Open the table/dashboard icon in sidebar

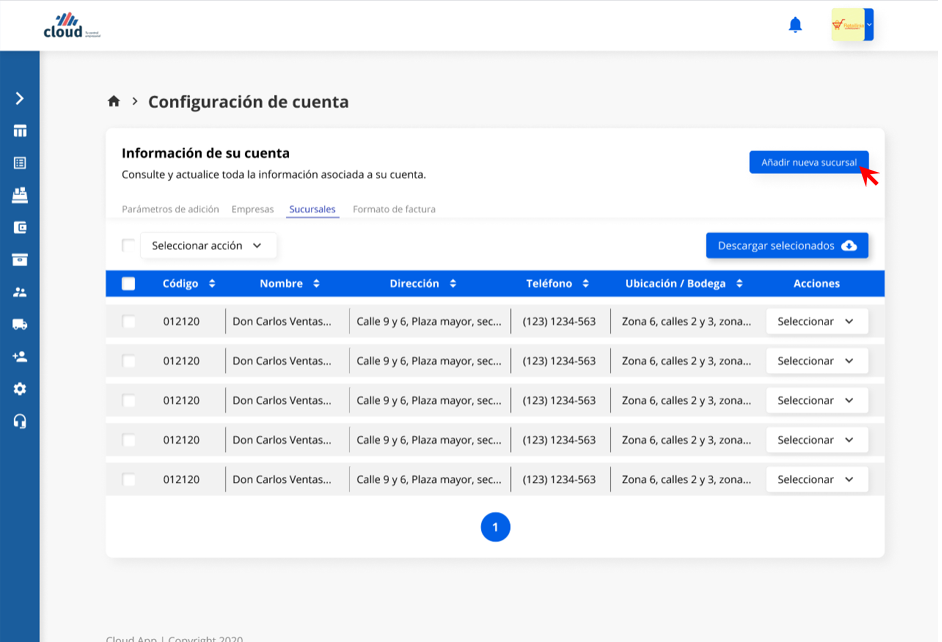(x=20, y=131)
